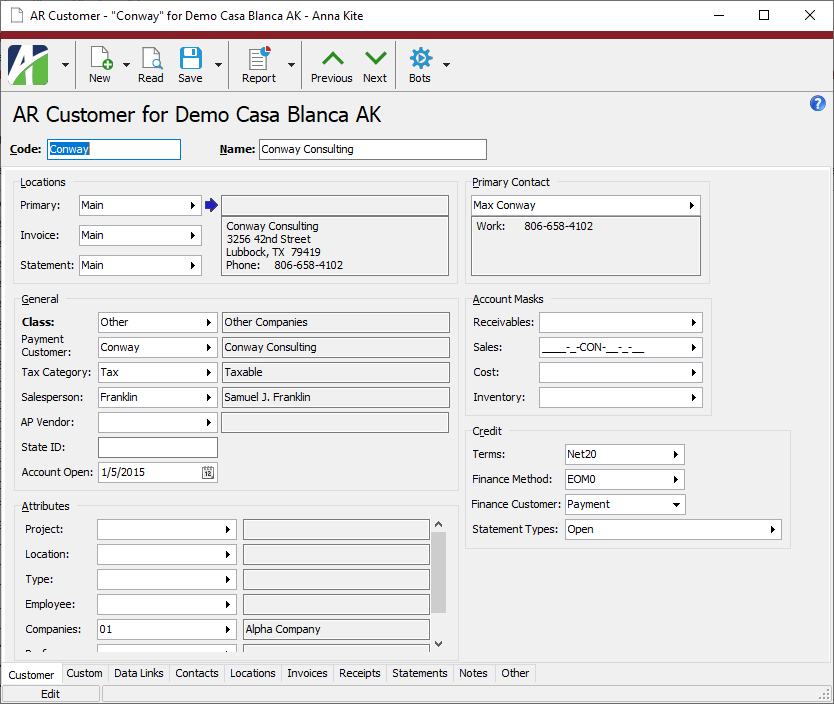This screenshot has height=704, width=834.
Task: Click the New record toolbar icon
Action: [x=100, y=64]
